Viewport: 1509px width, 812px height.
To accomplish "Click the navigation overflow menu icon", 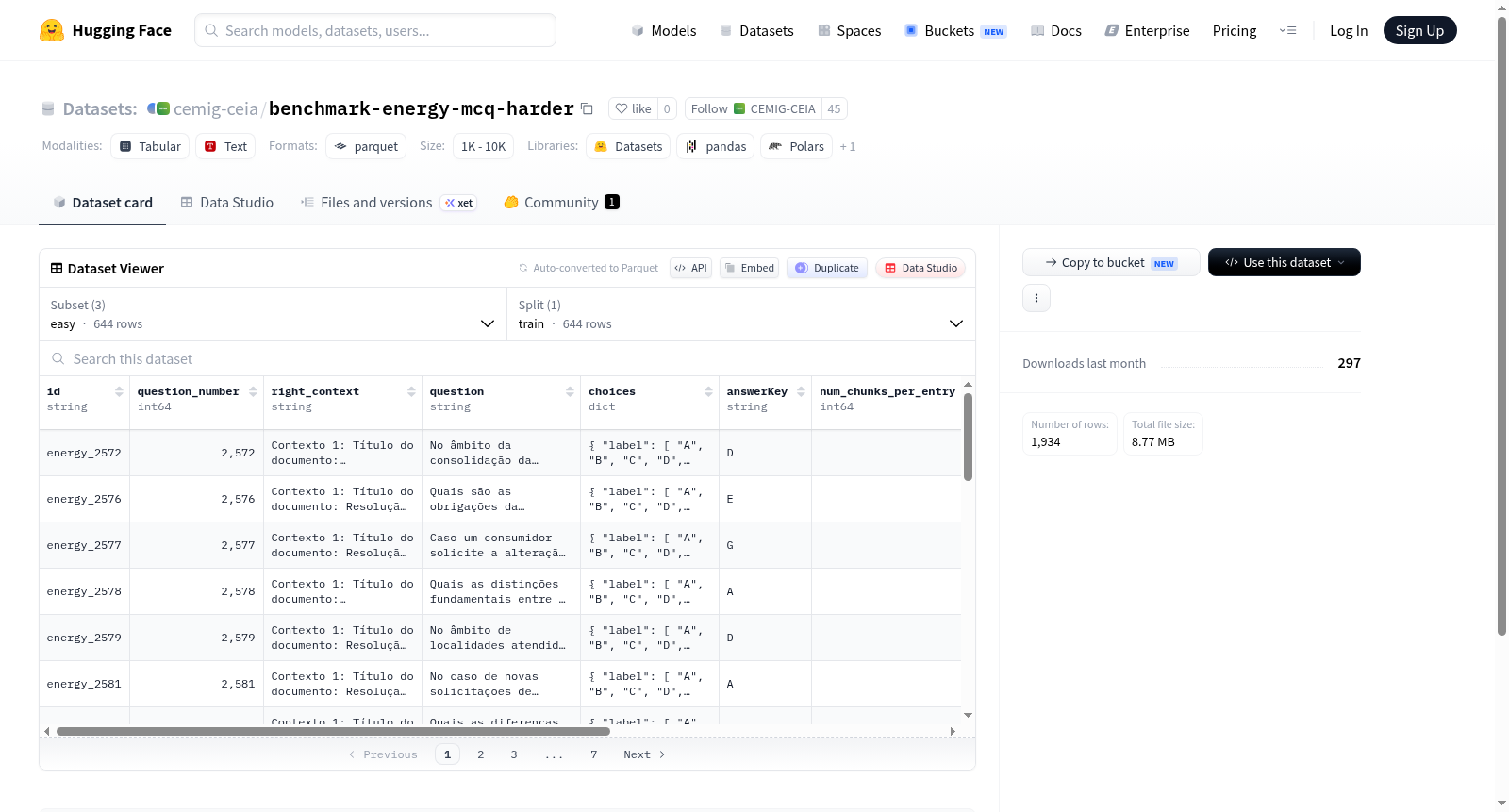I will 1287,30.
